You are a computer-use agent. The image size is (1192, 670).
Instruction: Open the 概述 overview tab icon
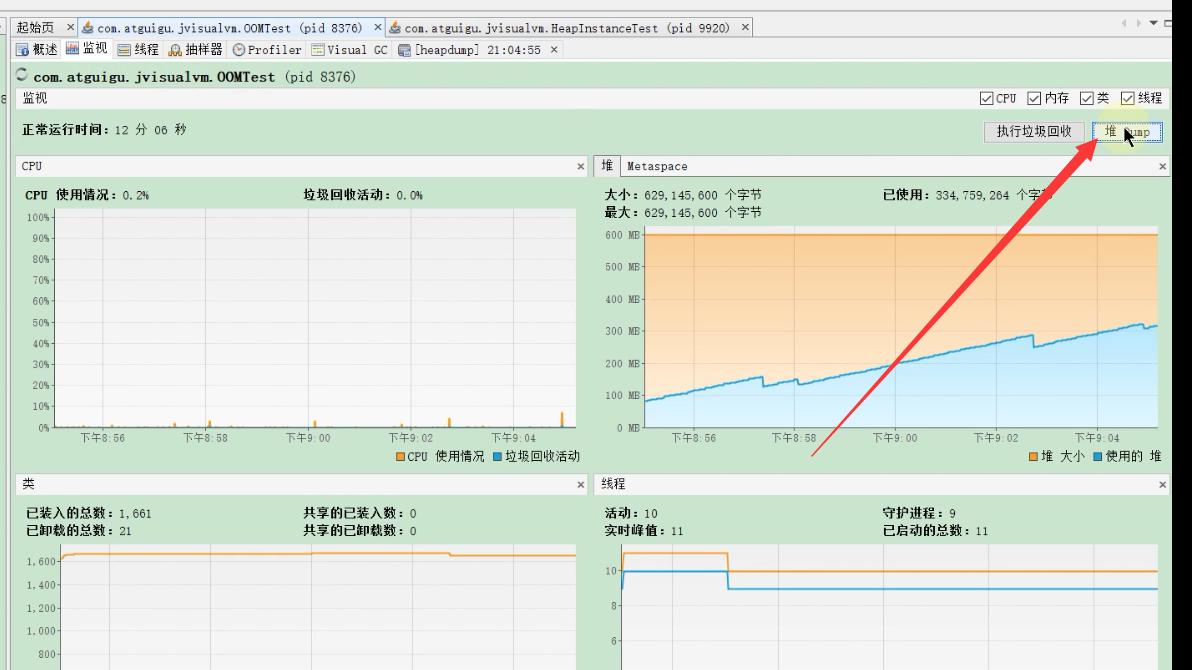(23, 50)
